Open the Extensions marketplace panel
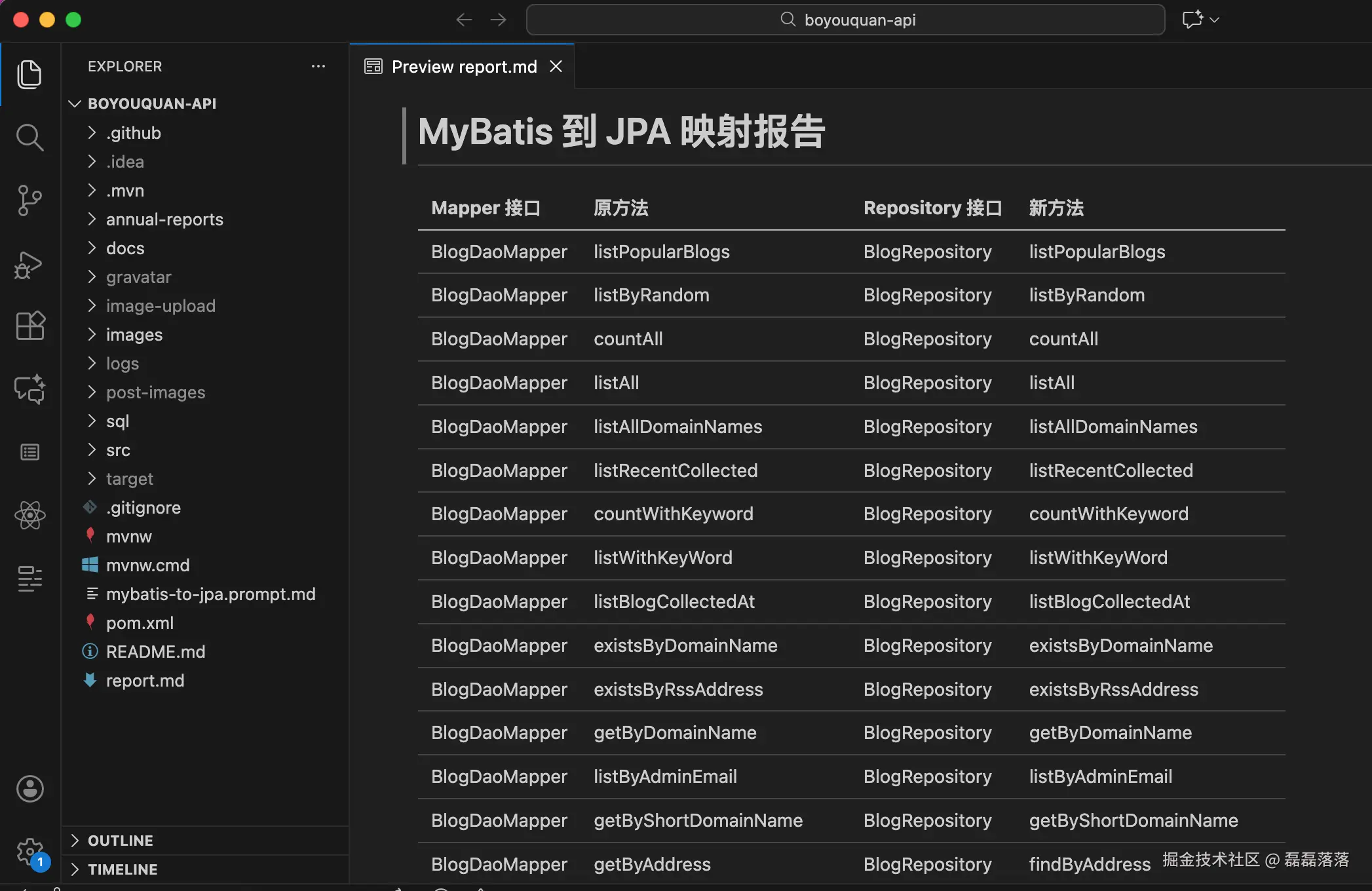Viewport: 1372px width, 891px height. coord(30,326)
